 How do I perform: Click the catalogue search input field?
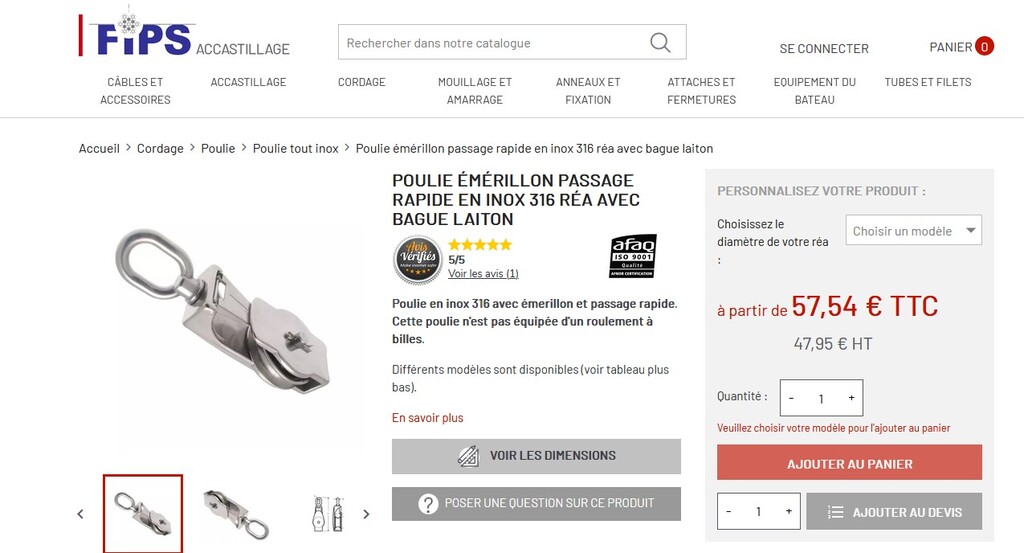pos(490,43)
